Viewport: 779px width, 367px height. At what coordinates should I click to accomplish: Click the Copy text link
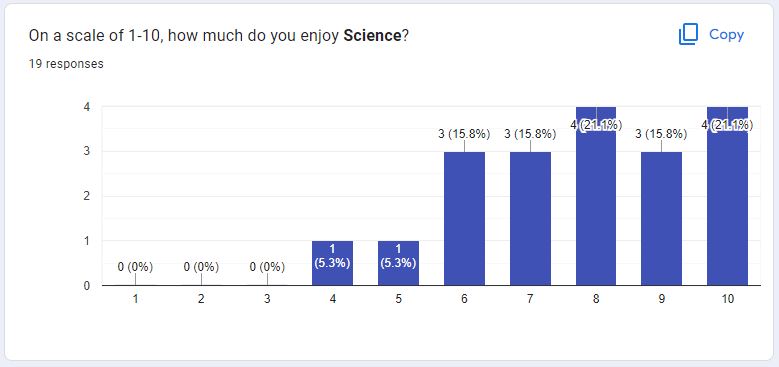pyautogui.click(x=726, y=34)
